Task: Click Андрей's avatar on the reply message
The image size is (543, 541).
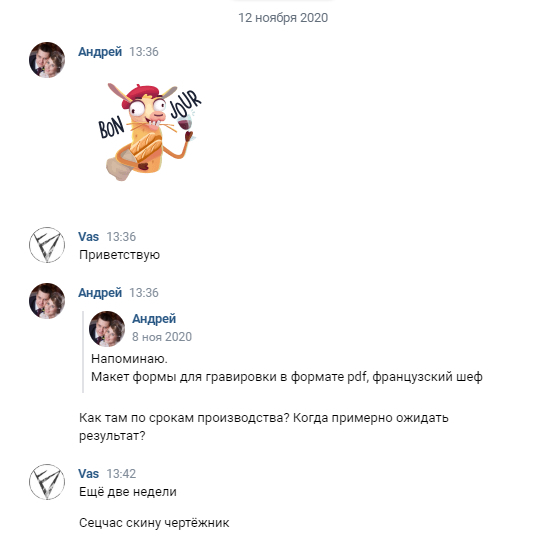Action: 47,301
